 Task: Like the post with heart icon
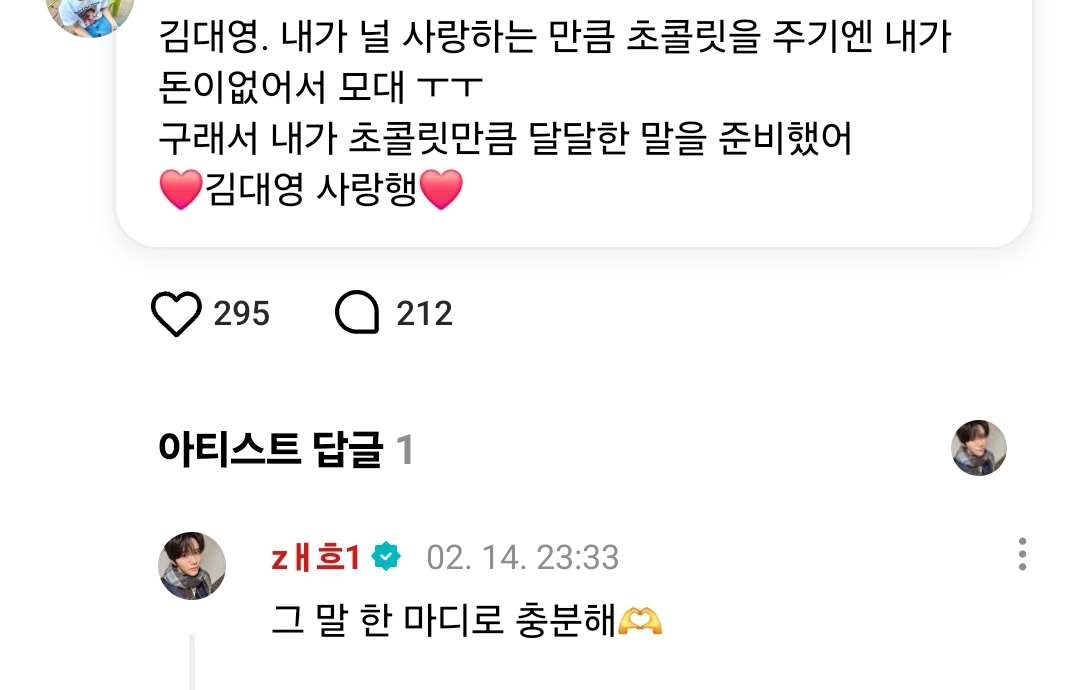coord(176,313)
